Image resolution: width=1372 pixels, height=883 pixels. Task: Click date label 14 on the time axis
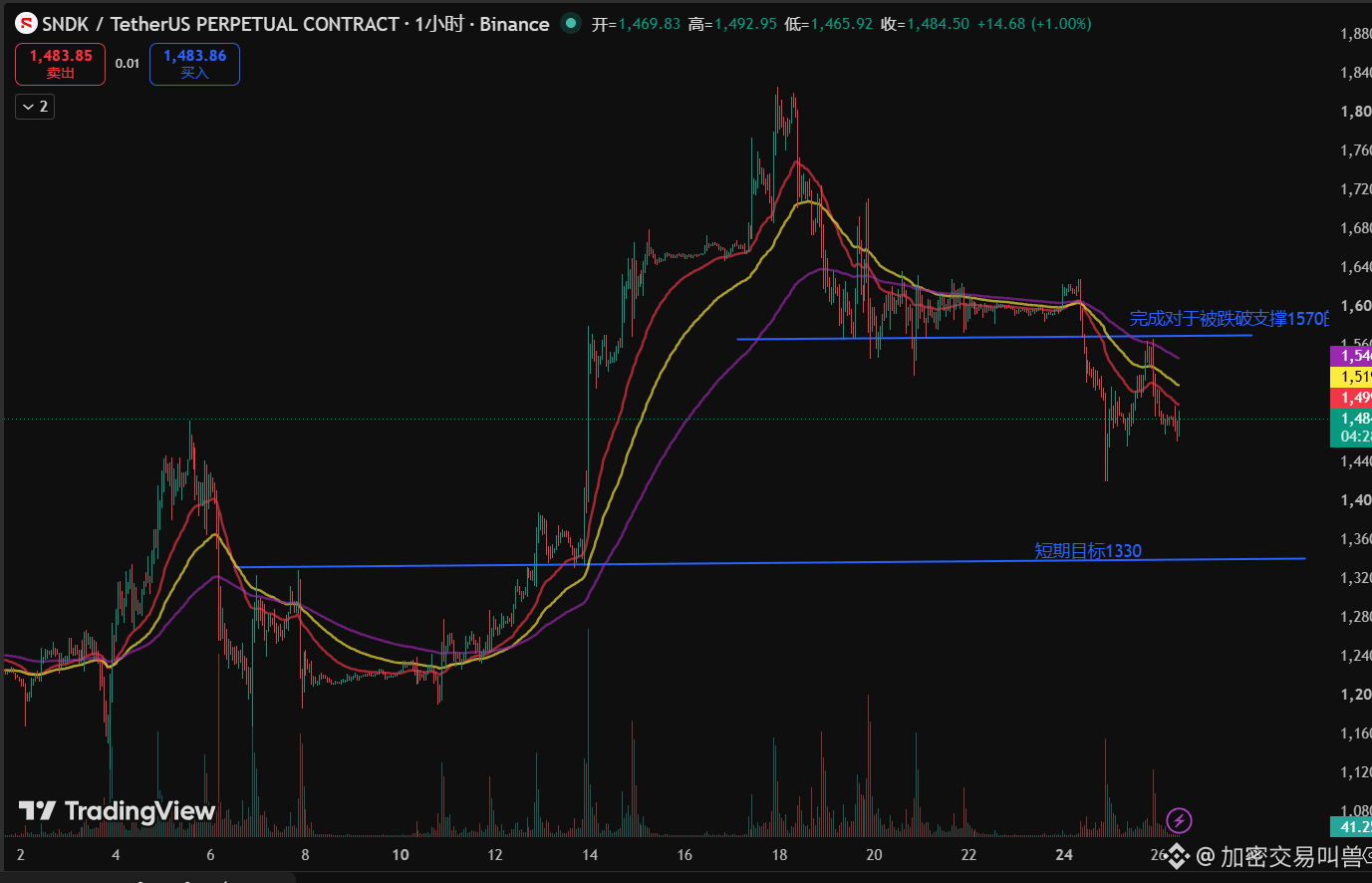[590, 855]
